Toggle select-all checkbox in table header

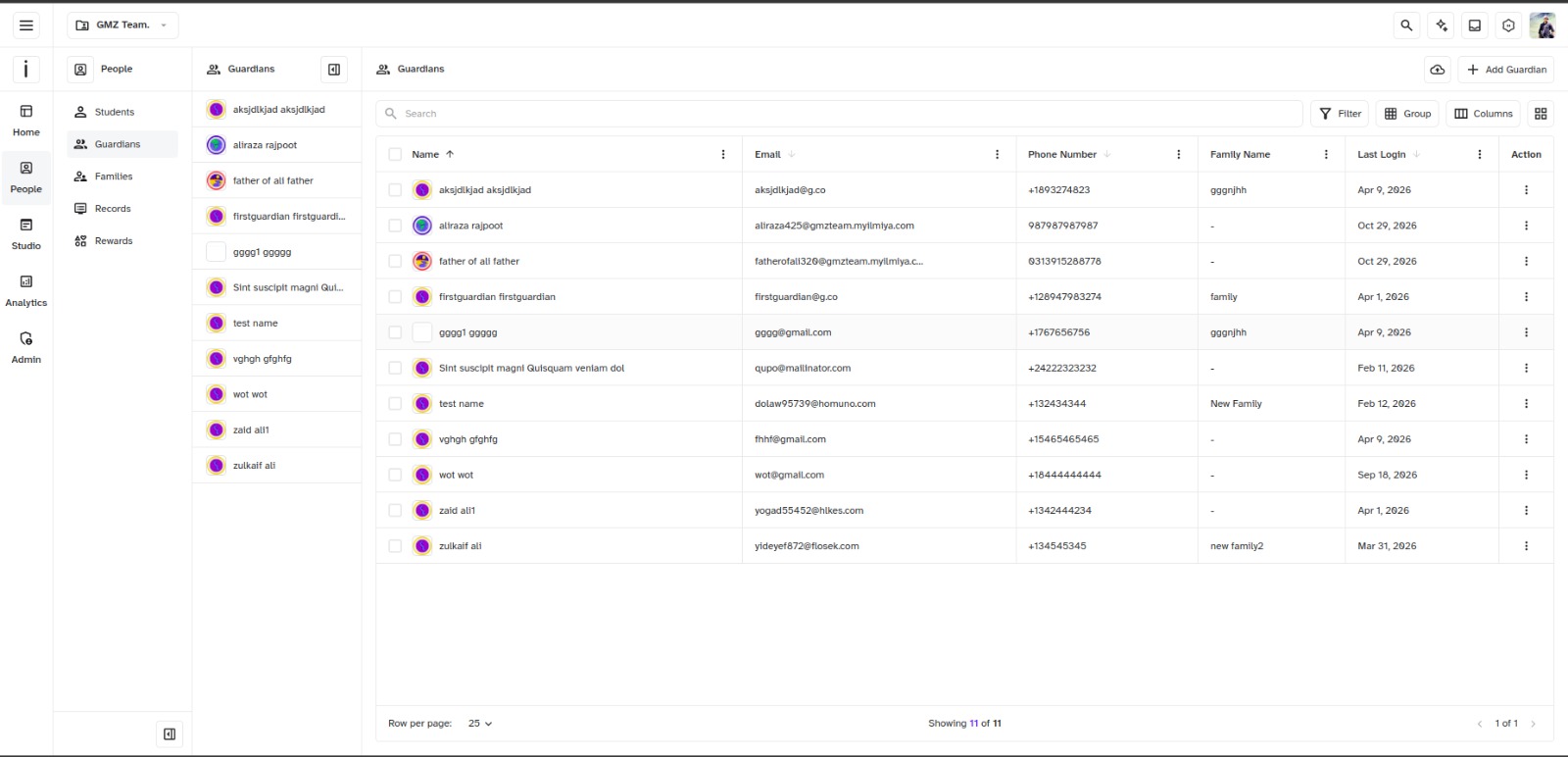pos(395,155)
